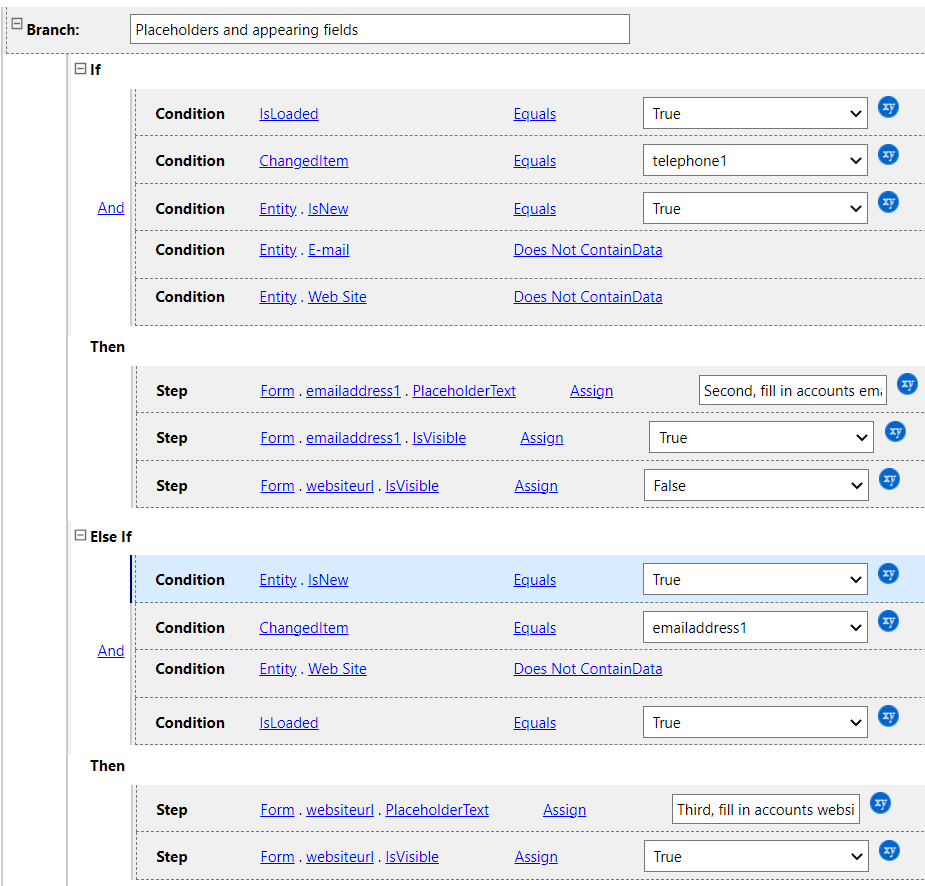This screenshot has height=886, width=925.
Task: Click the And operator link in the Else If block
Action: [111, 651]
